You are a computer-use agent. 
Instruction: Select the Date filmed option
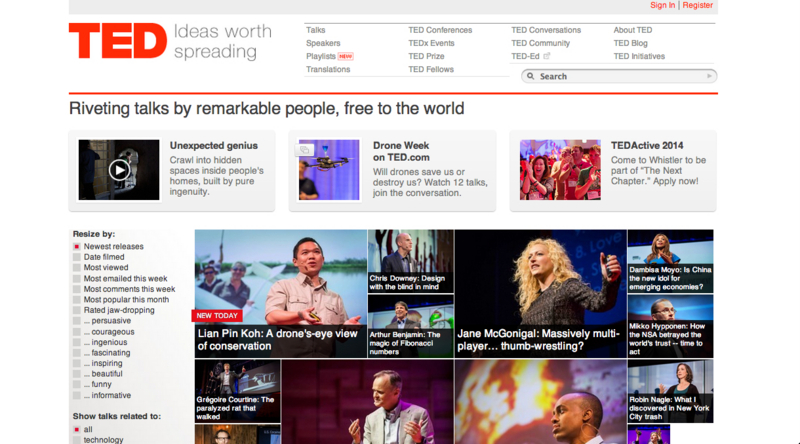77,257
